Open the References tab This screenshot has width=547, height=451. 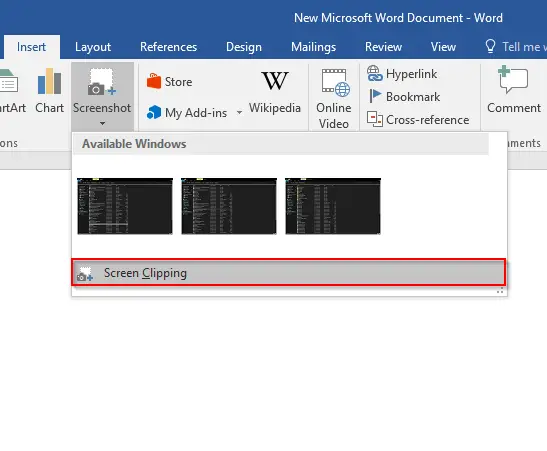[x=168, y=47]
